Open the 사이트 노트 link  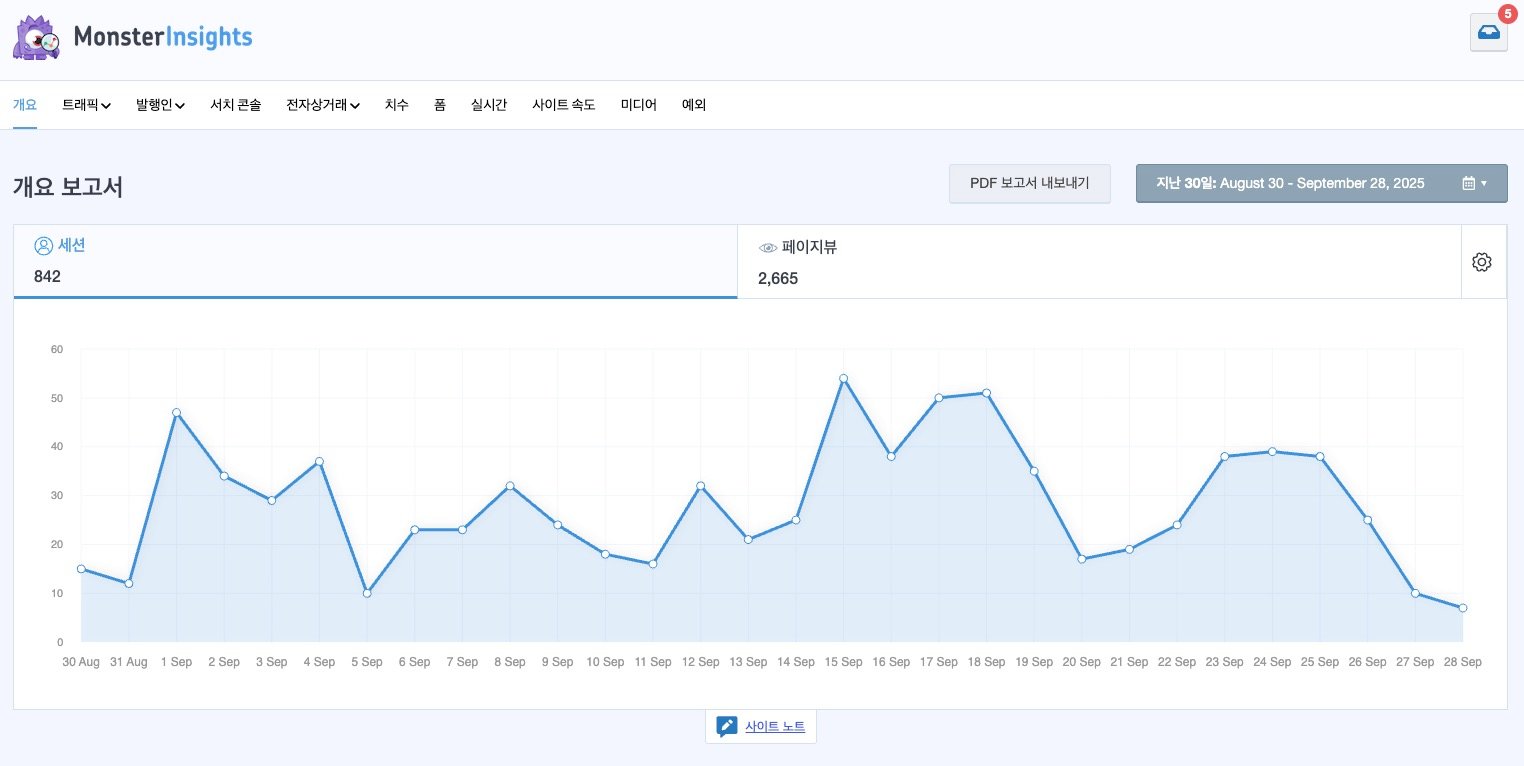tap(775, 727)
